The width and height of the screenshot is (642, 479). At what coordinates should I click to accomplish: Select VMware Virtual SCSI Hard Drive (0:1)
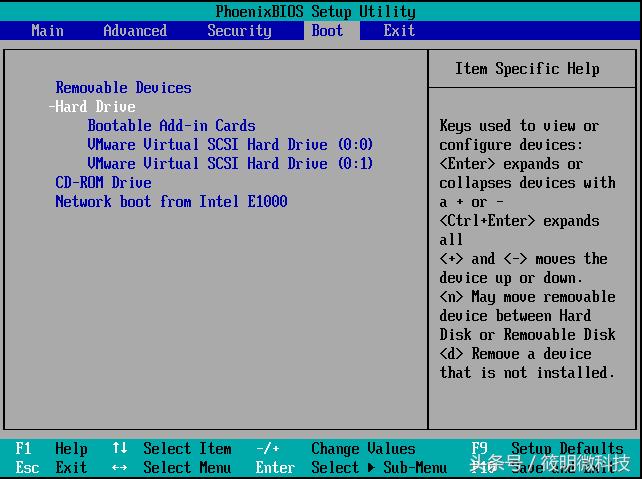pyautogui.click(x=230, y=163)
